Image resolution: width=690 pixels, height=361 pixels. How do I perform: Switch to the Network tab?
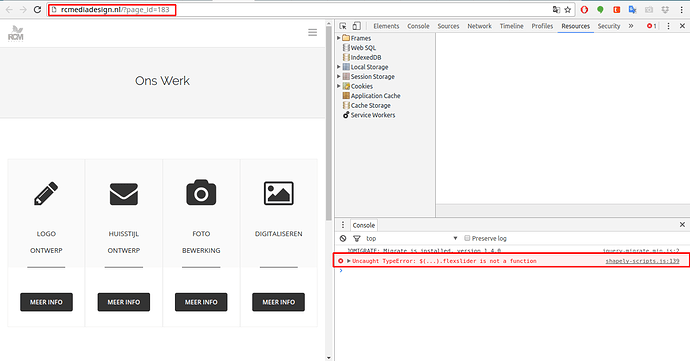[479, 26]
